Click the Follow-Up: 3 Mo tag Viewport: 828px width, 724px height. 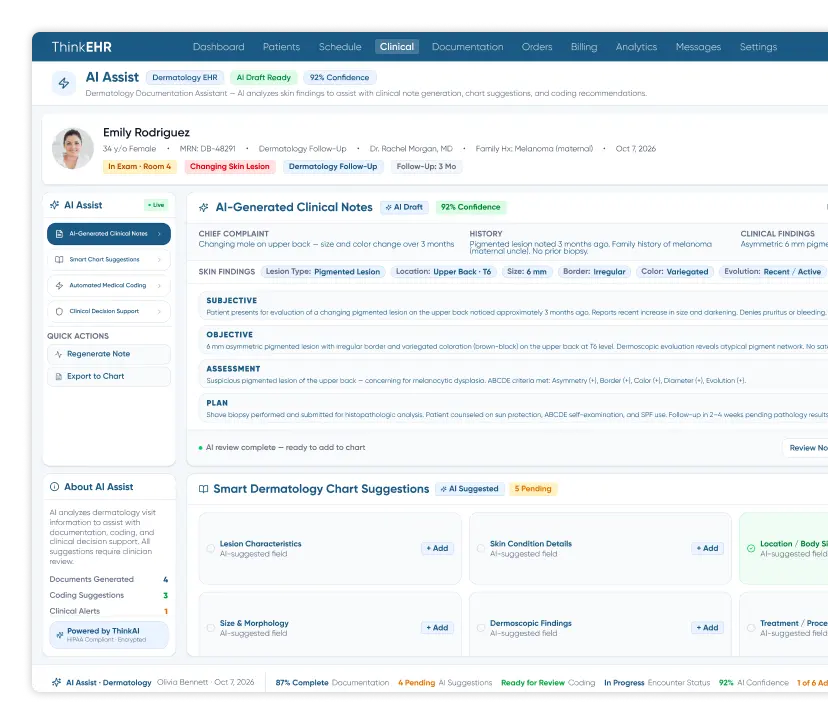[x=426, y=166]
